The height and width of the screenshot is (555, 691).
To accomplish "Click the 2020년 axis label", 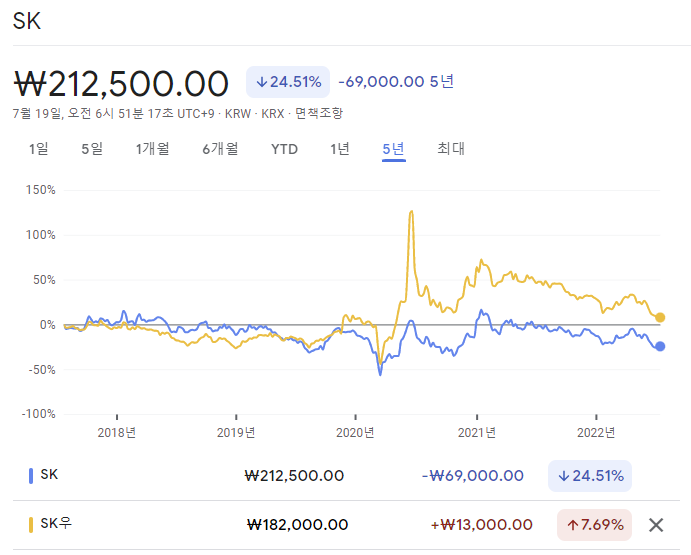I will click(x=355, y=432).
